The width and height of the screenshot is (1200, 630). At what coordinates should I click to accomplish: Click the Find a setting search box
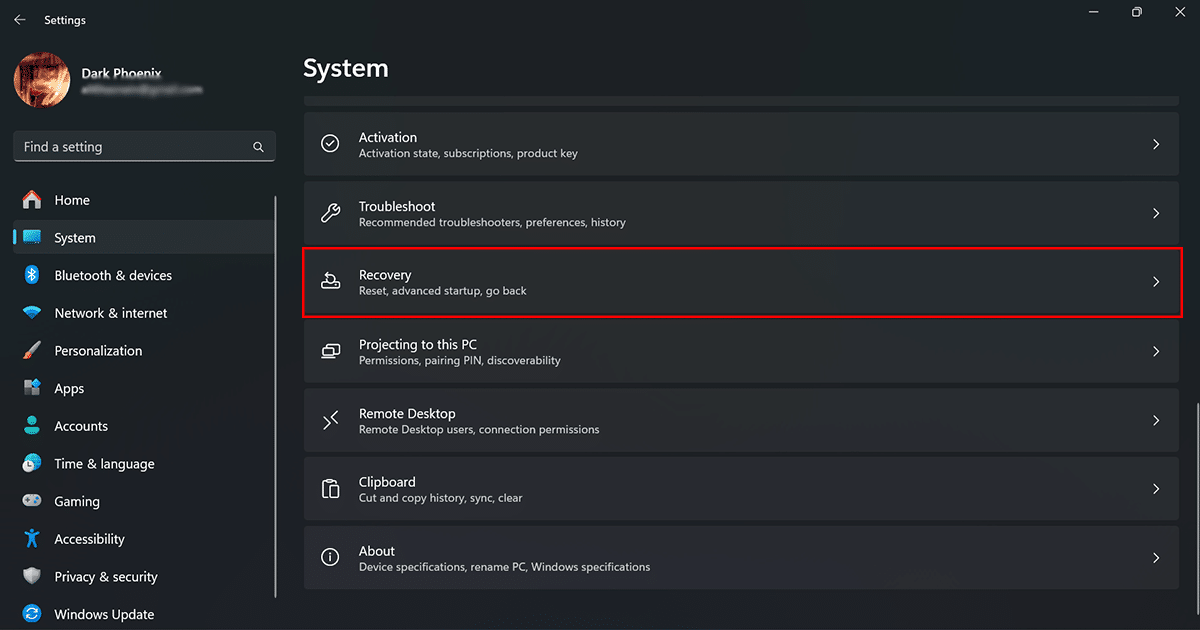(x=144, y=146)
